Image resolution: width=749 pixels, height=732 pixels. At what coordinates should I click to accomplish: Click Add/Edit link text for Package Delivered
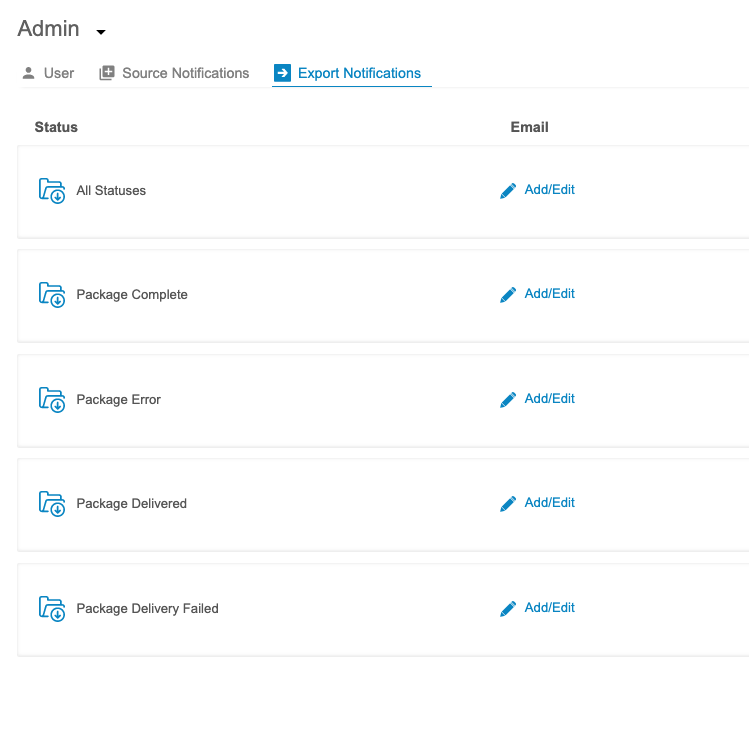click(x=549, y=503)
